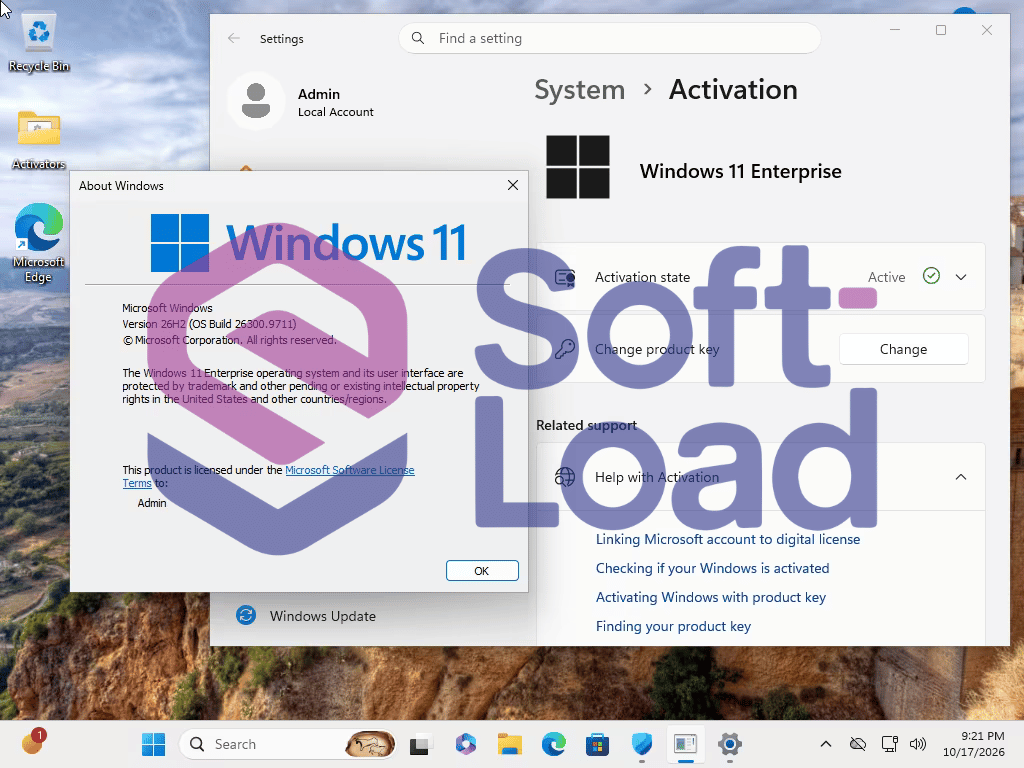Show hidden tray icons chevron
Image resolution: width=1024 pixels, height=768 pixels.
pyautogui.click(x=825, y=744)
